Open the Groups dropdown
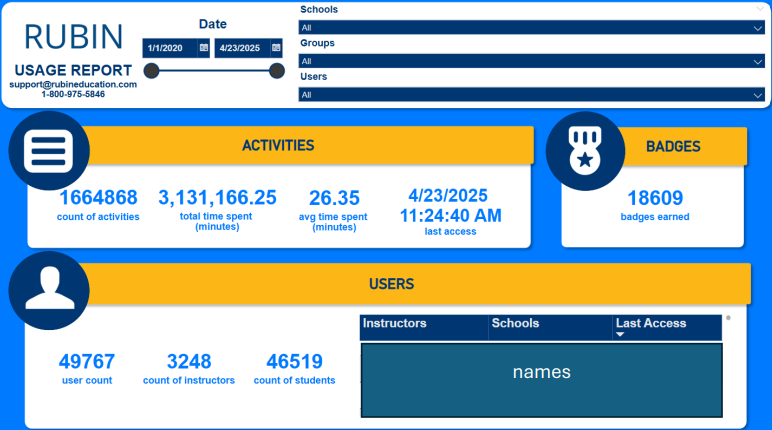 (531, 61)
